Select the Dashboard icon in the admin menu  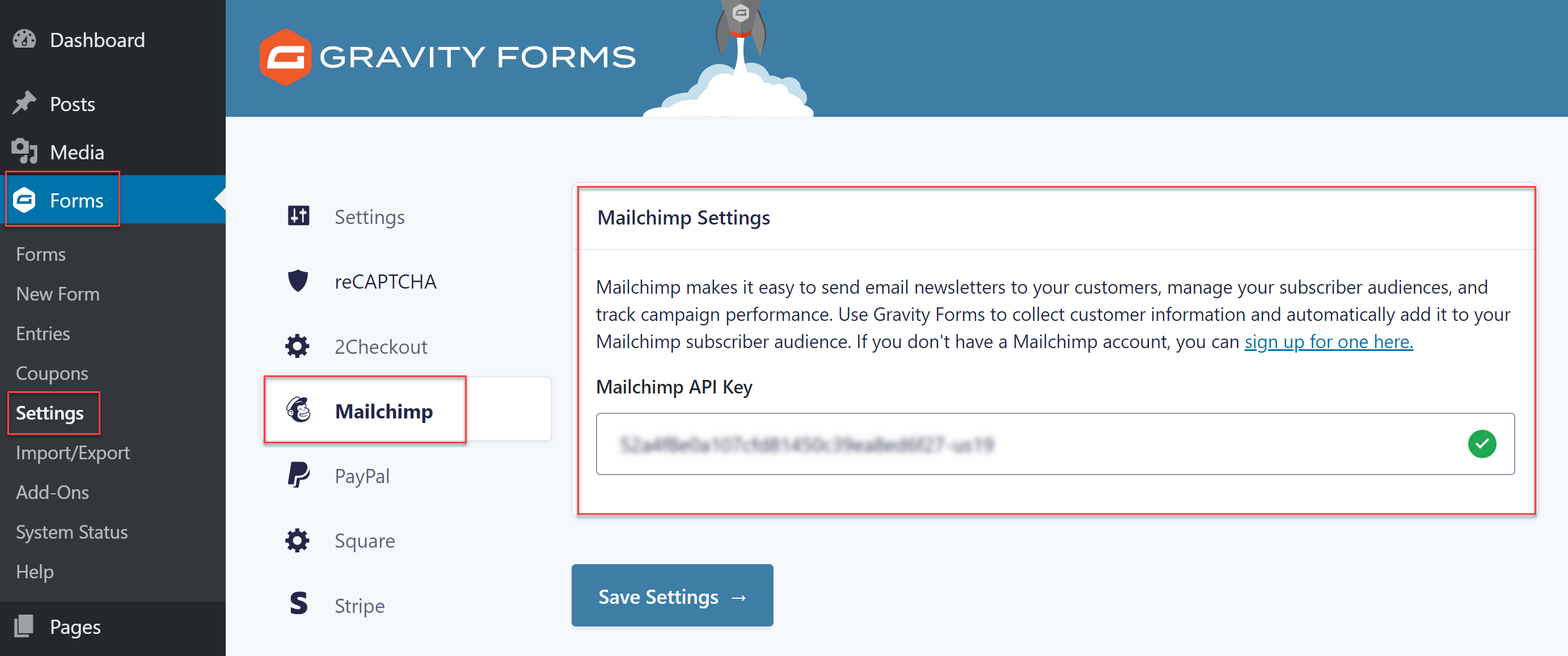(x=23, y=39)
